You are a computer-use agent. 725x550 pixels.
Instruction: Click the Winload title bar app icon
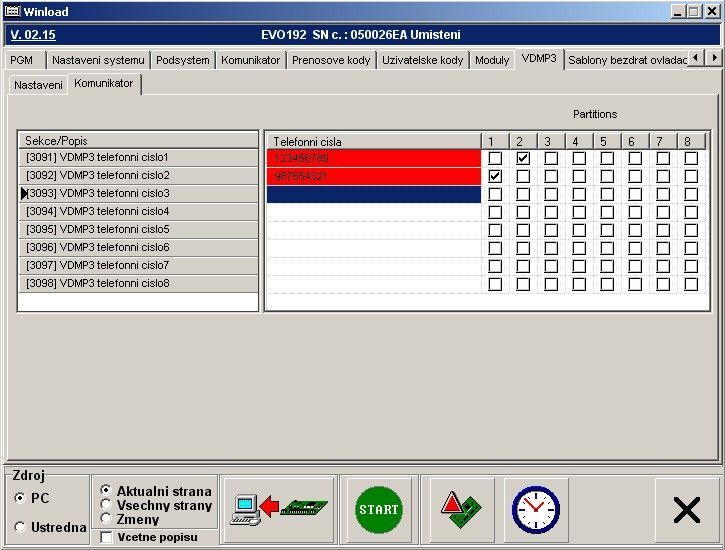click(10, 11)
